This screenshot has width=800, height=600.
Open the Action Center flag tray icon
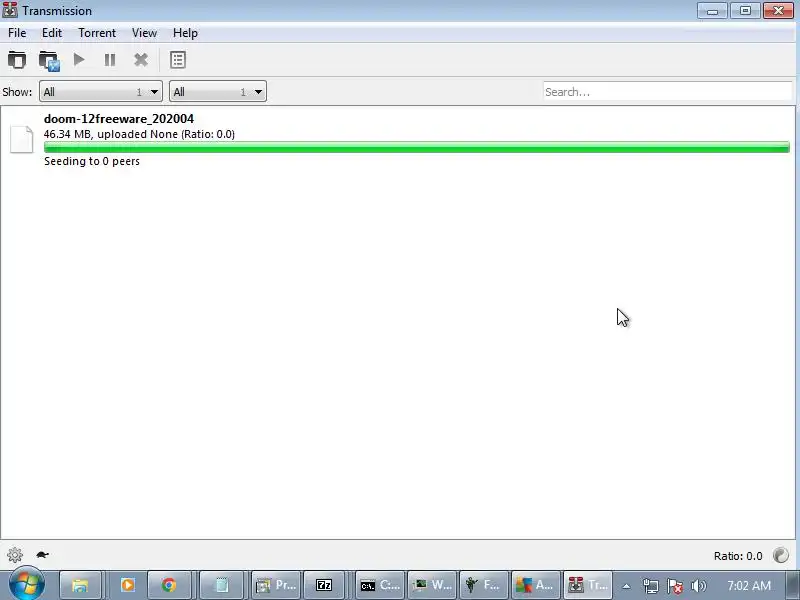tap(674, 586)
